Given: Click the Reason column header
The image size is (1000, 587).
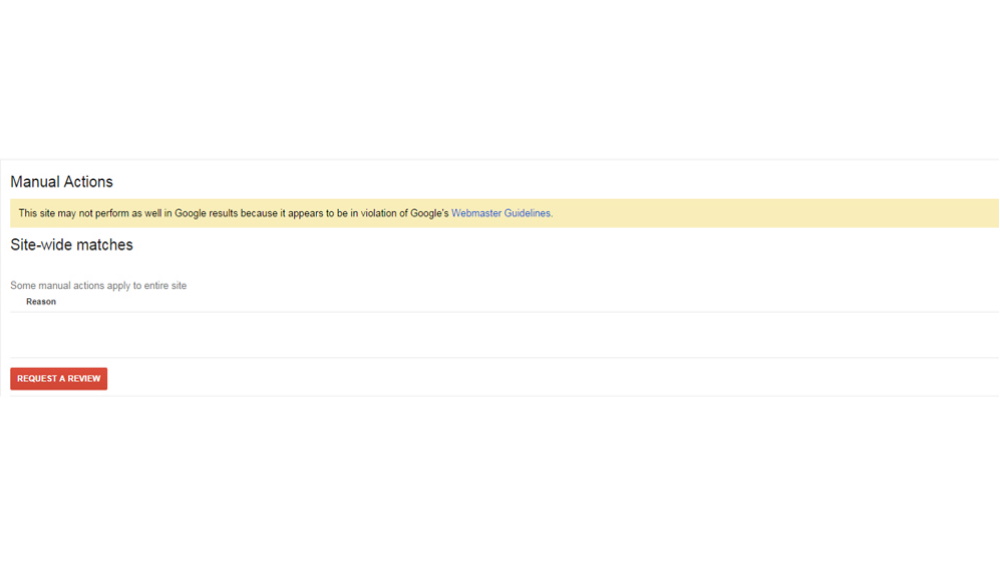Looking at the screenshot, I should (x=41, y=302).
